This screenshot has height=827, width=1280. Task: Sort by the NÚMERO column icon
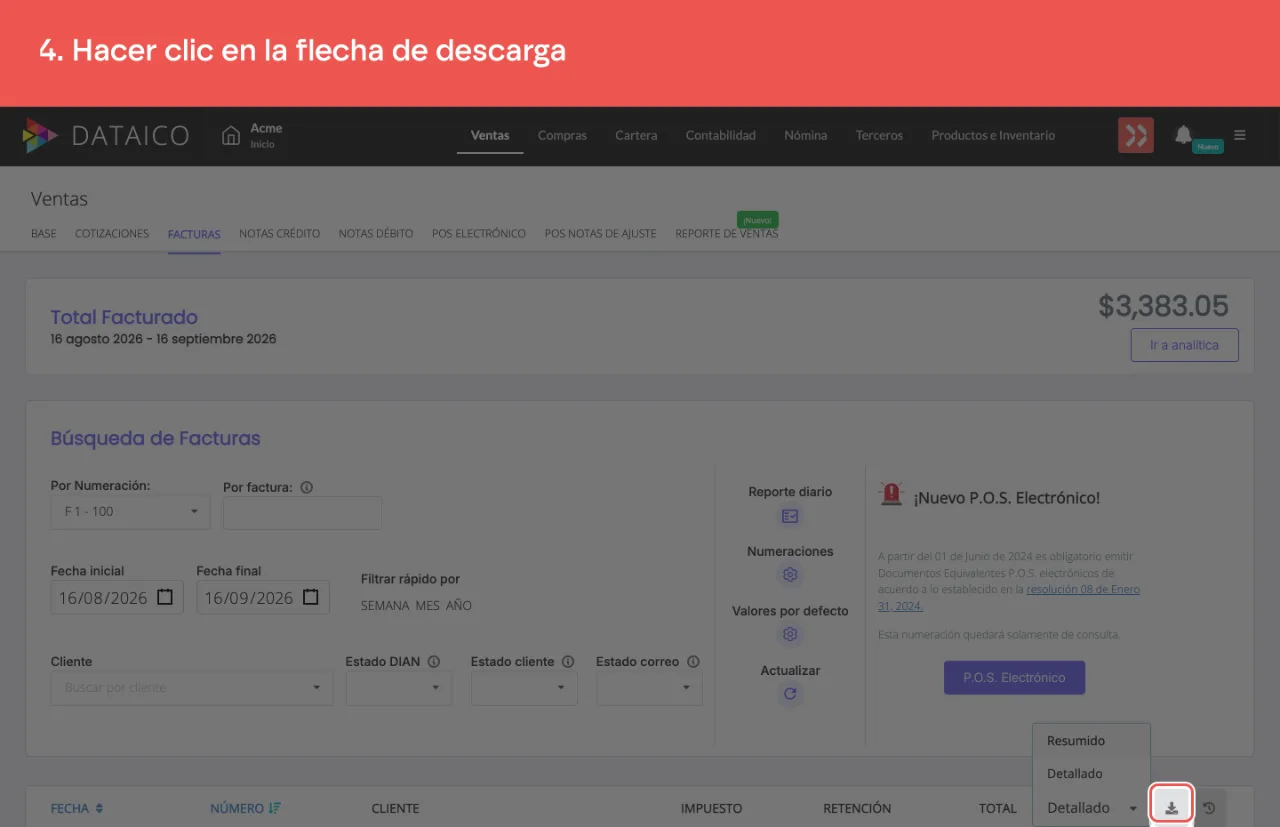tap(274, 808)
